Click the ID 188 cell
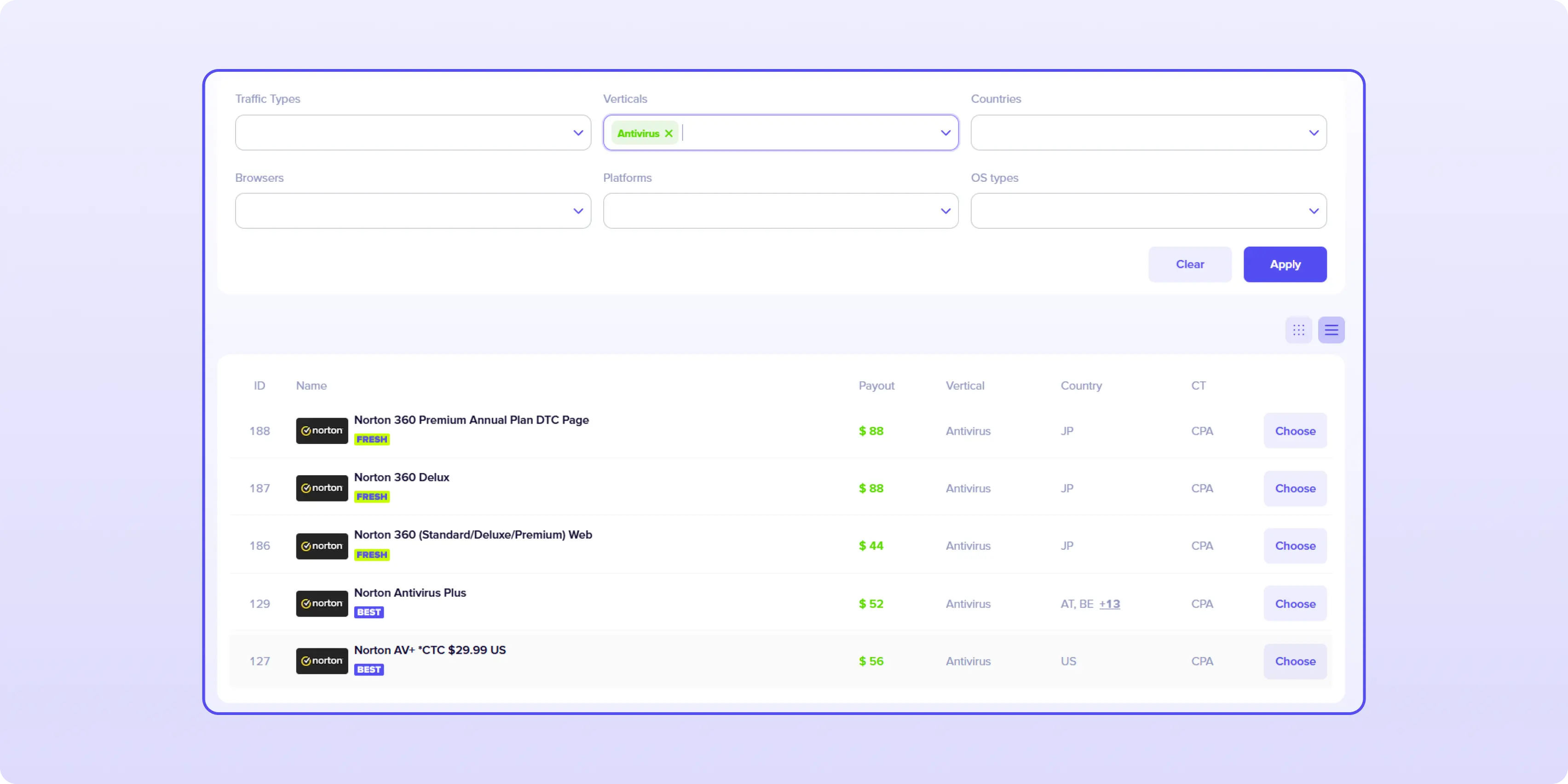1568x784 pixels. coord(259,431)
